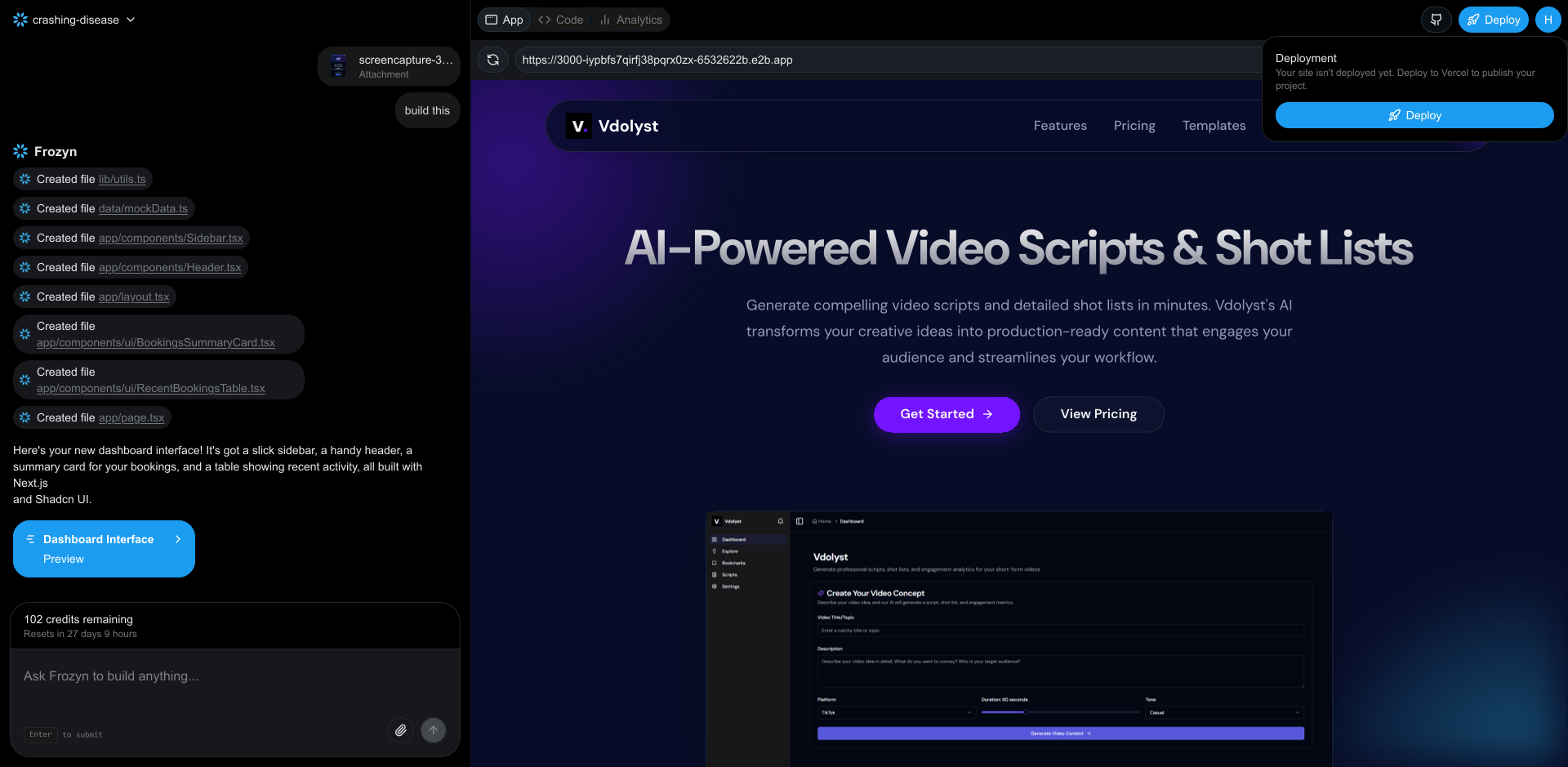
Task: Open Templates in the Vdolyst navbar
Action: pos(1214,126)
